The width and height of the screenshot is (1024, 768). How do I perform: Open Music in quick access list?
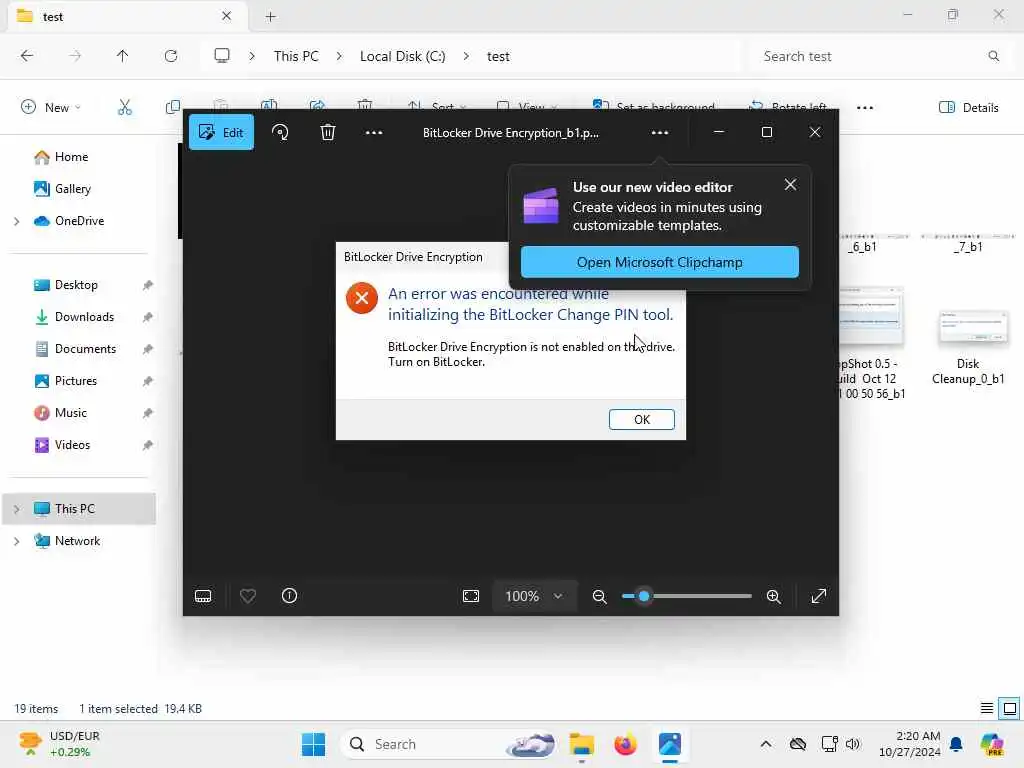click(71, 413)
